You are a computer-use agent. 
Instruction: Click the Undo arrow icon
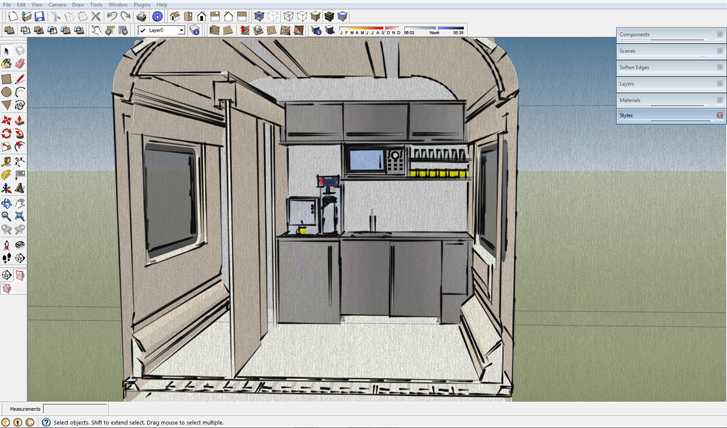[x=112, y=16]
